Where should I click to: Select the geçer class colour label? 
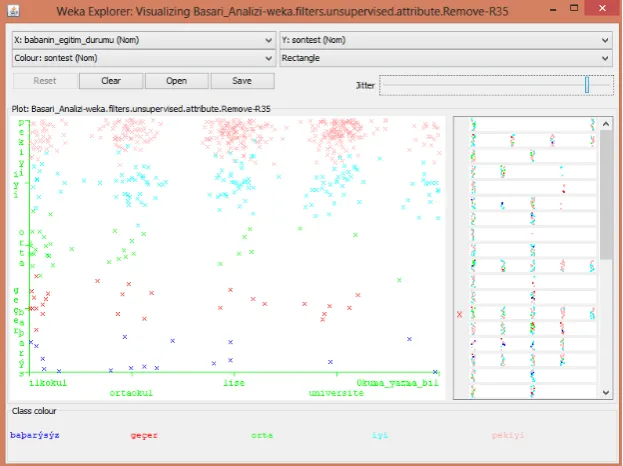point(144,435)
